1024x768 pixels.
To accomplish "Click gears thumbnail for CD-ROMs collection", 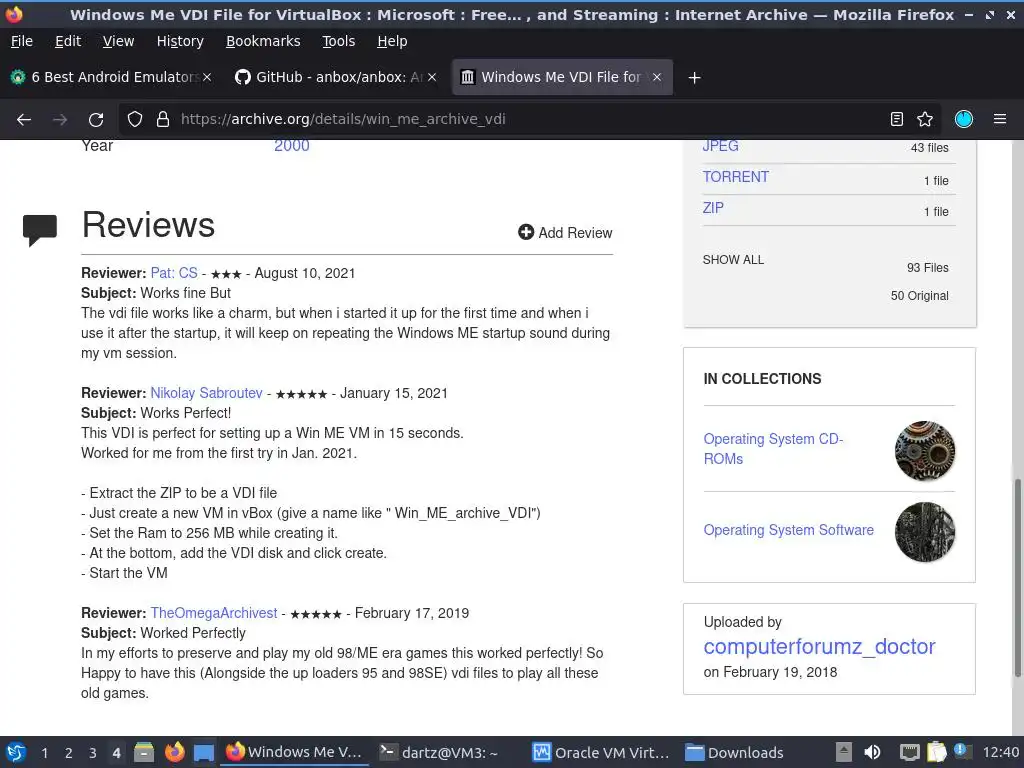I will (925, 451).
